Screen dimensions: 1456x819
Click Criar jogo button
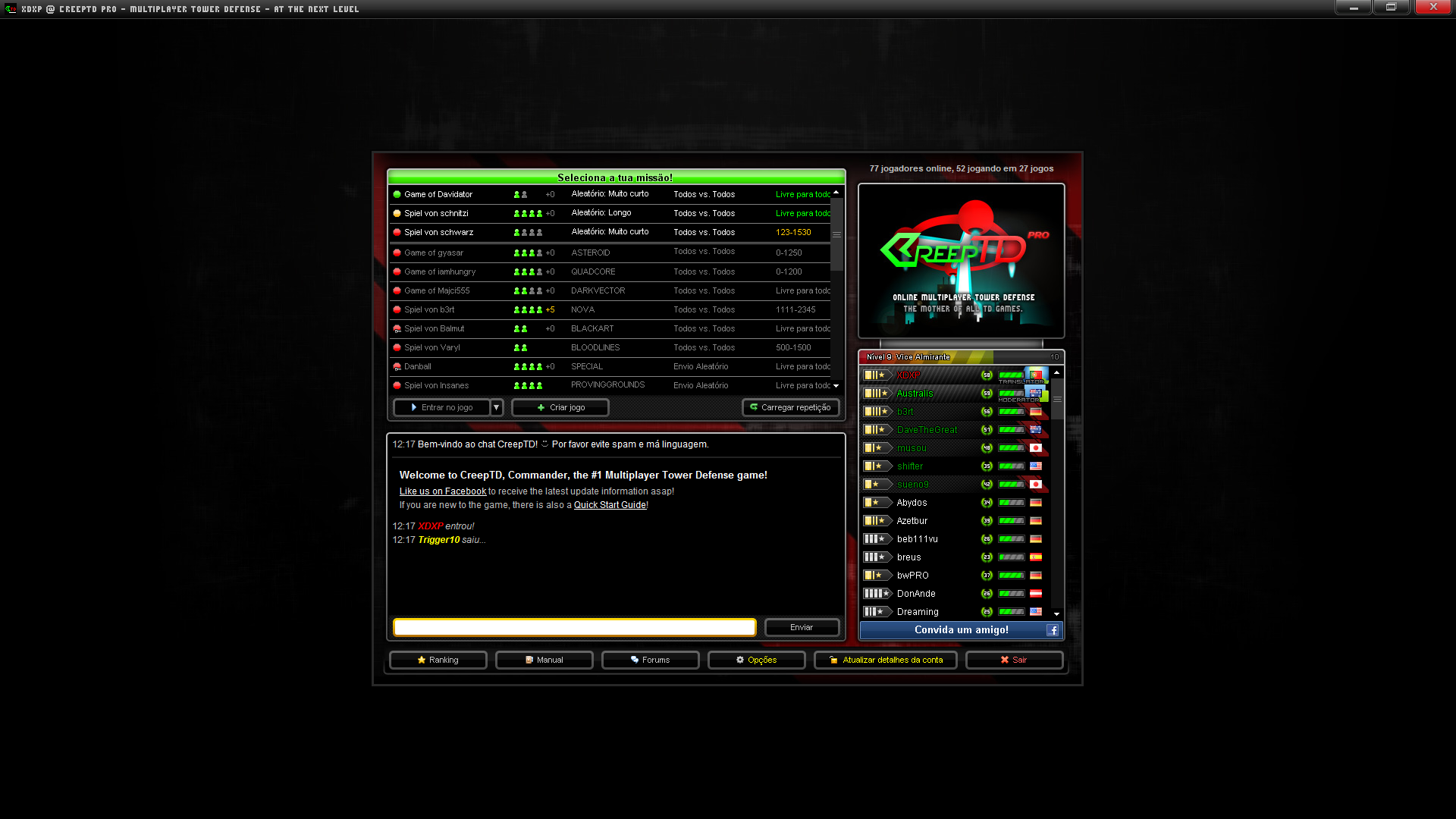click(x=560, y=407)
